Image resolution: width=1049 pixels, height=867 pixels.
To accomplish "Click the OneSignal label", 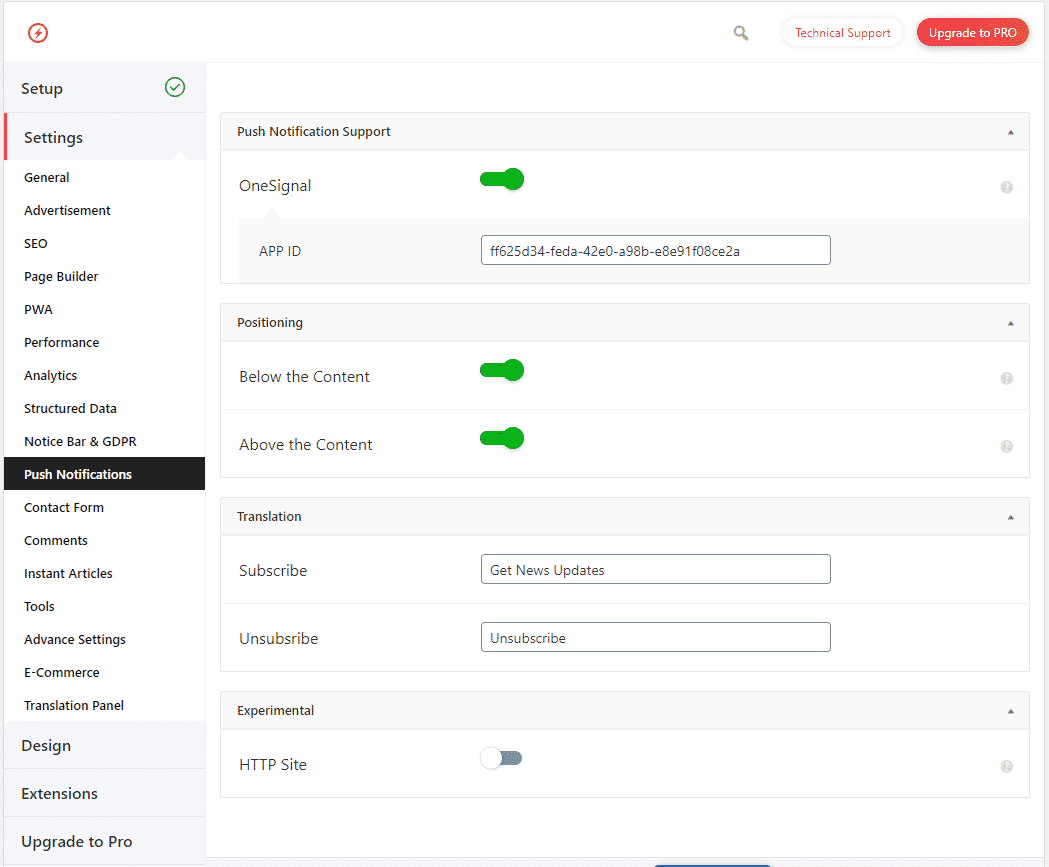I will [275, 186].
